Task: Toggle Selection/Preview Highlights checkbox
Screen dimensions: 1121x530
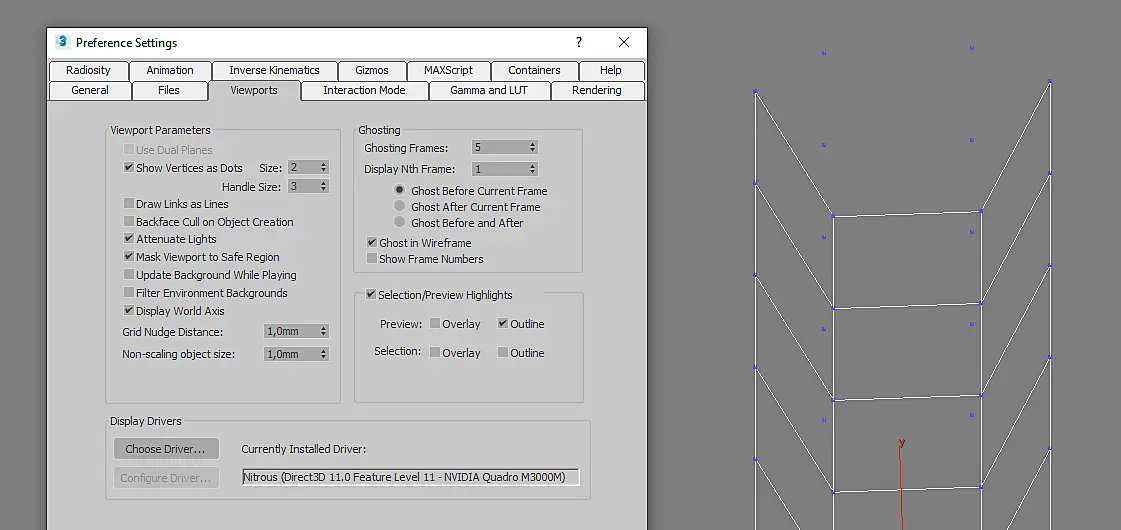Action: (371, 295)
